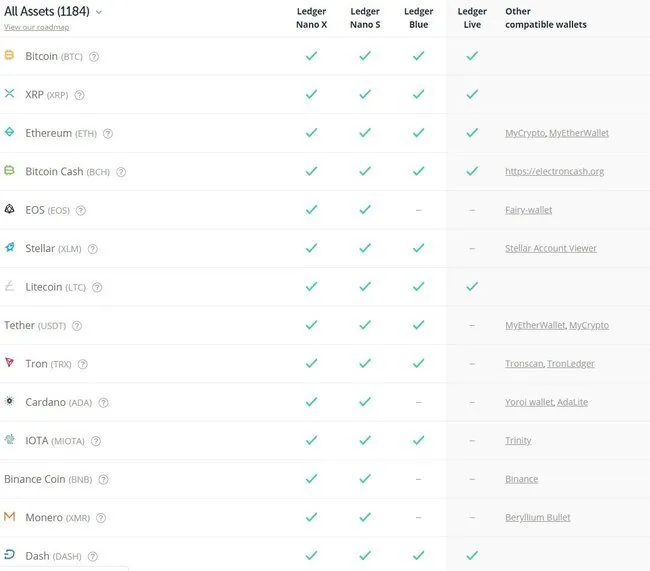Open help icon next to Tether
650x571 pixels.
click(77, 326)
